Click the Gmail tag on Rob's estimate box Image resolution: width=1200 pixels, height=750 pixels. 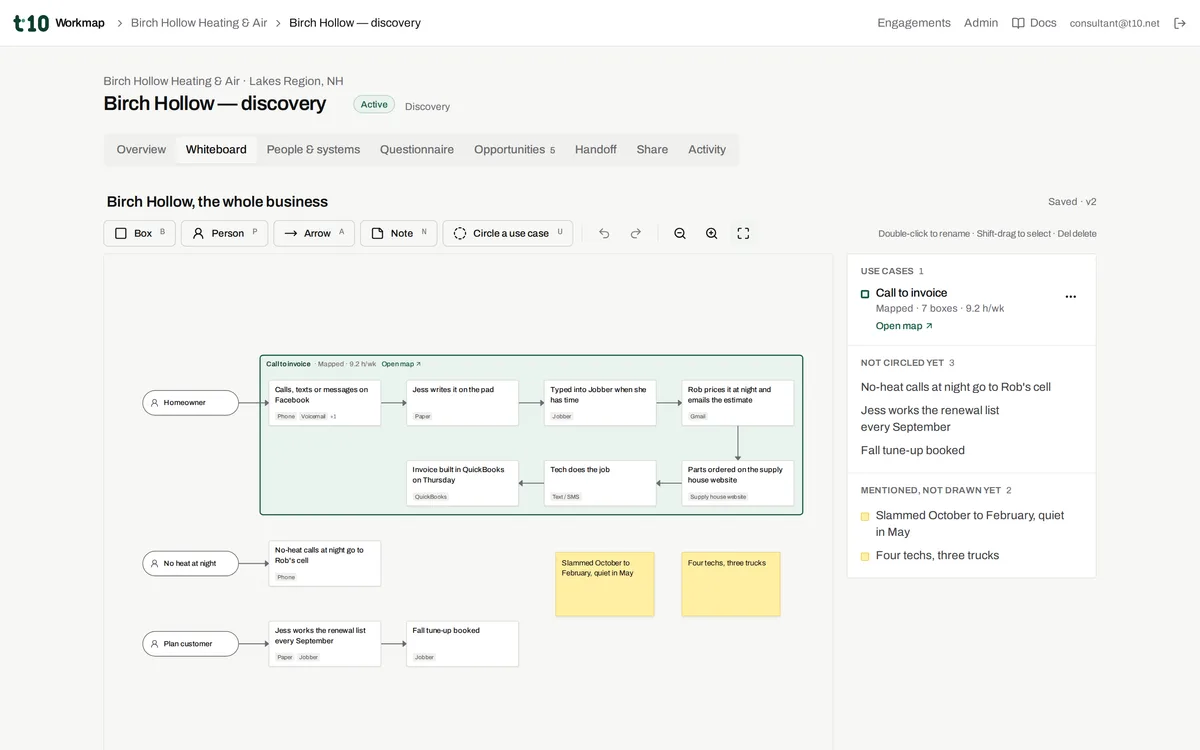698,416
